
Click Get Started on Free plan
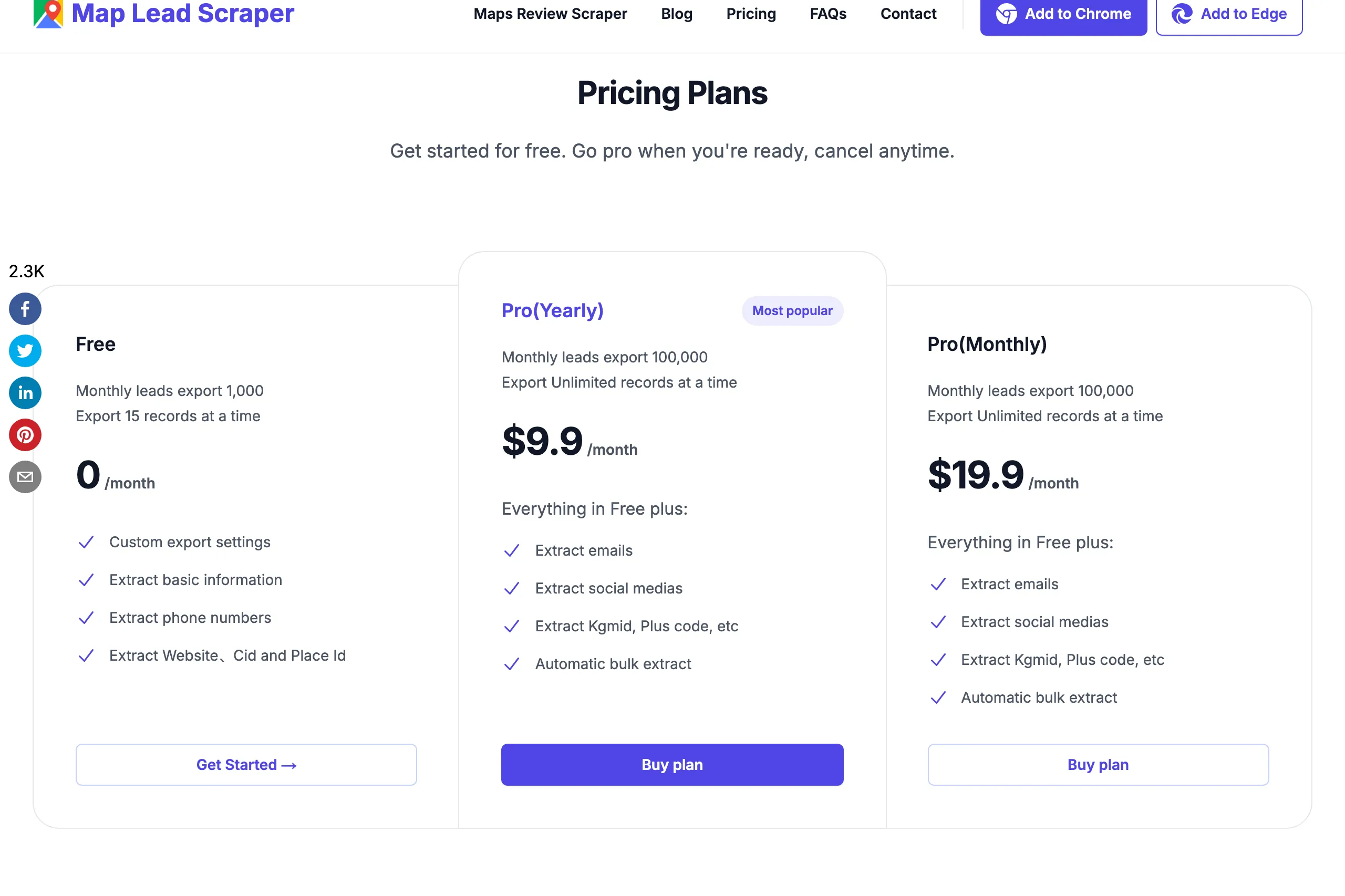coord(246,765)
